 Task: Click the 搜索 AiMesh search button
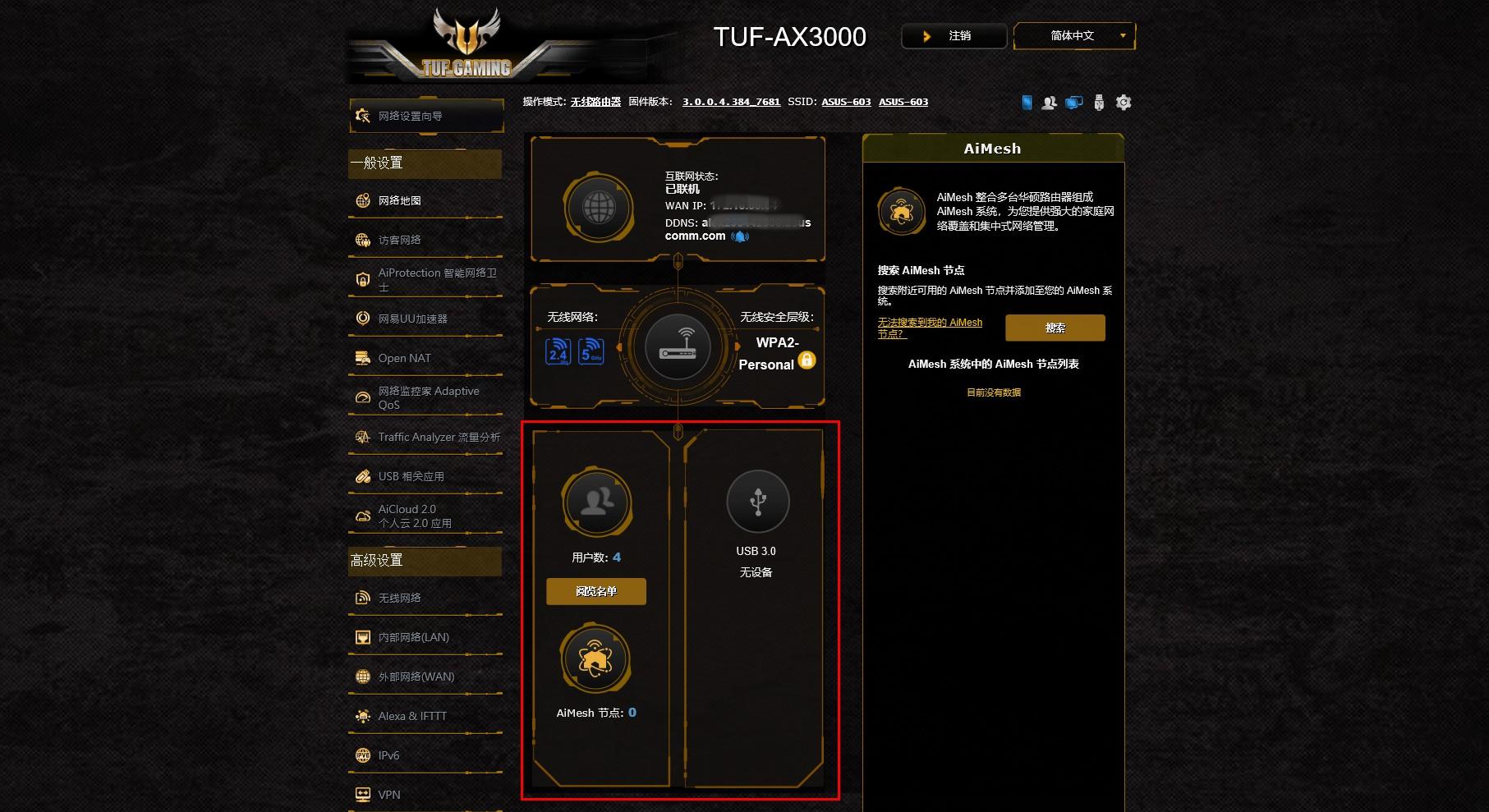coord(1055,328)
